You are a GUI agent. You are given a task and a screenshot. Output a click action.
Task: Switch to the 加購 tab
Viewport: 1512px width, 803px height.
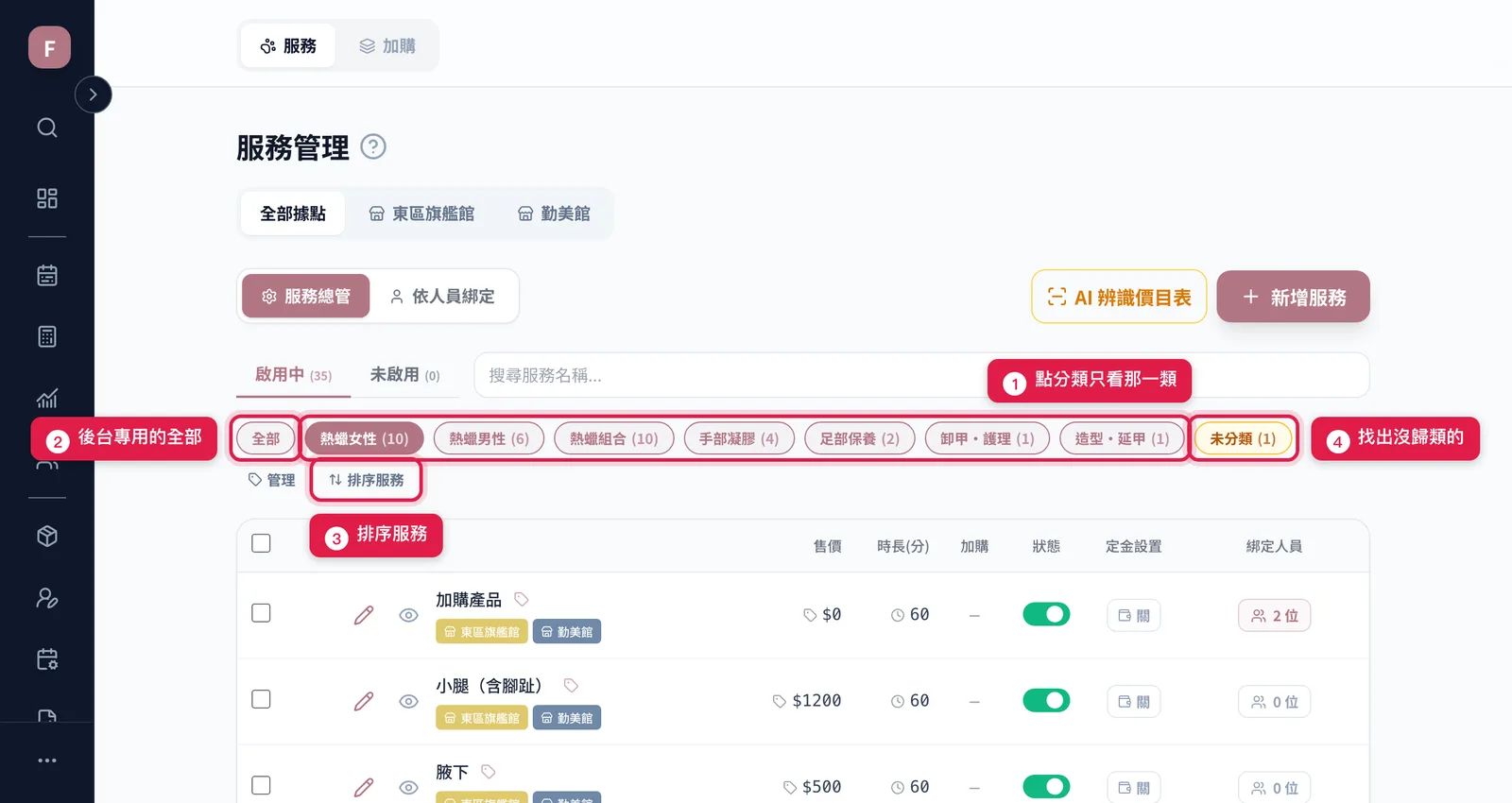tap(387, 45)
